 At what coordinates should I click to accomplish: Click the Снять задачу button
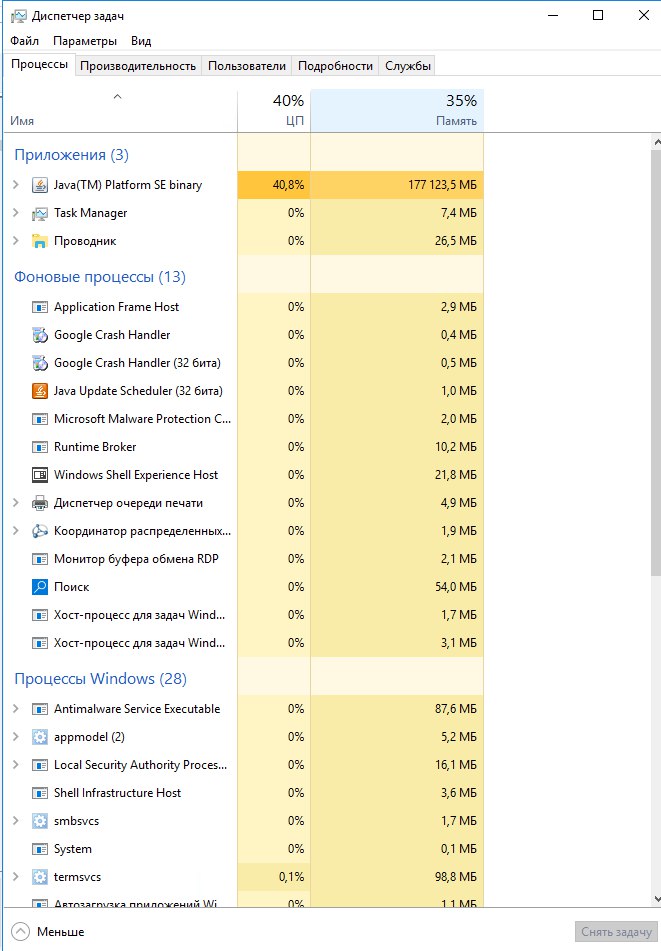616,932
